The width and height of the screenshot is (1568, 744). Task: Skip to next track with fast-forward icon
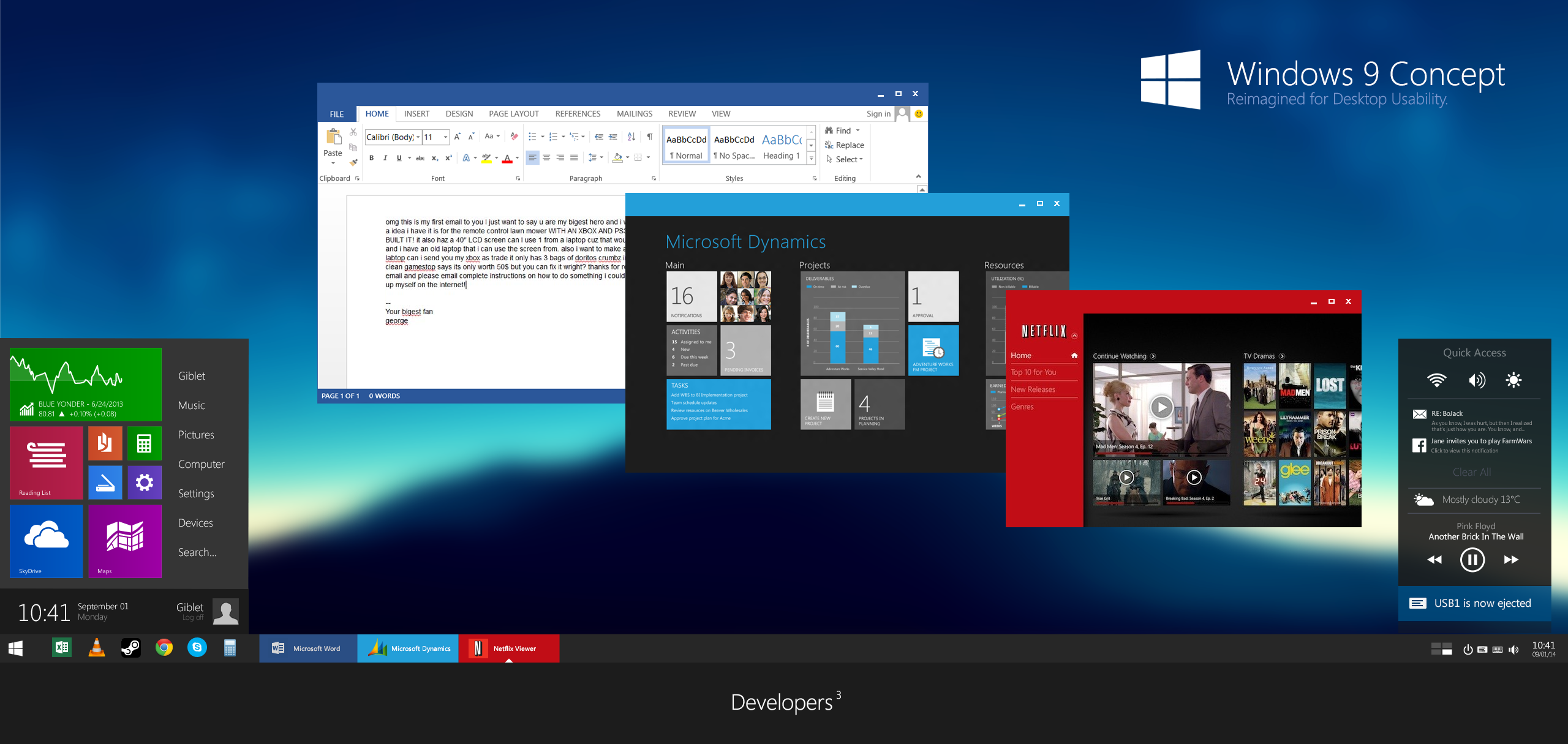click(1511, 560)
